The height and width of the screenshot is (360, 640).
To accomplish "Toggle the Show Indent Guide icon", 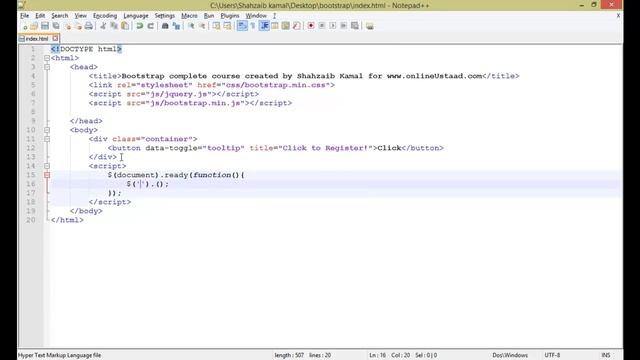I will click(264, 26).
